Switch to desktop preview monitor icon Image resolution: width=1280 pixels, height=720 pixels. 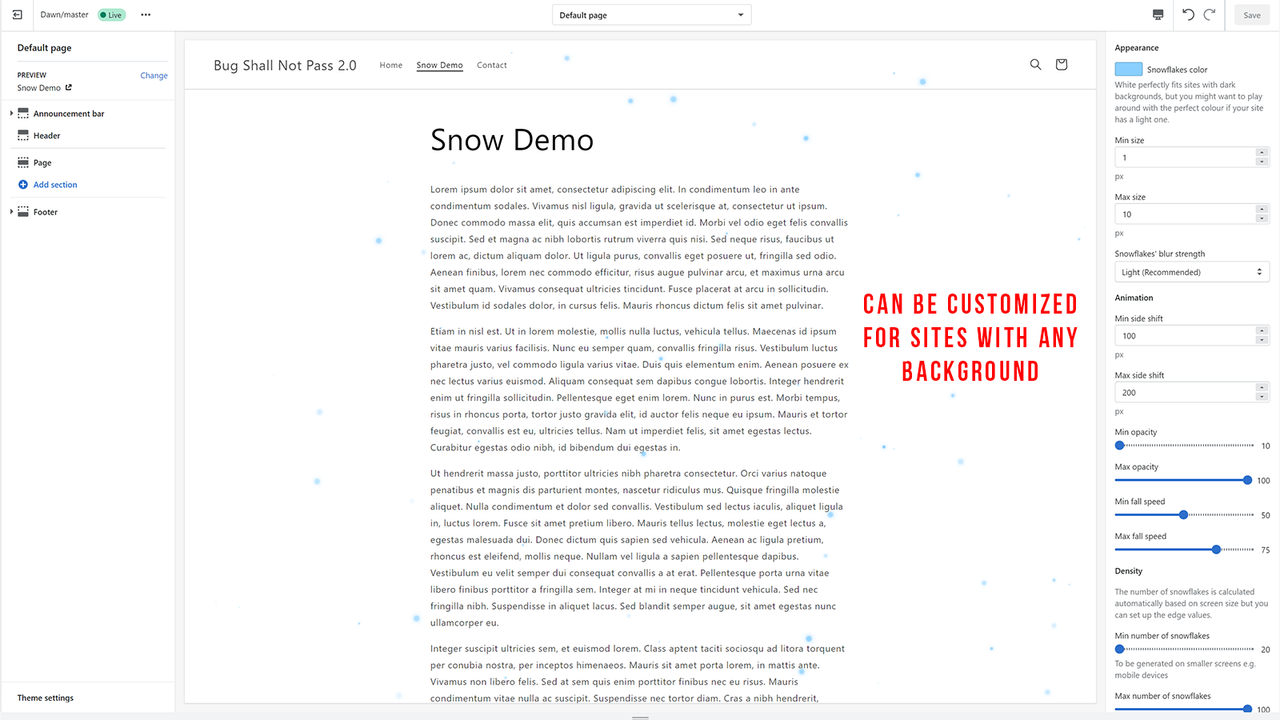pos(1158,15)
